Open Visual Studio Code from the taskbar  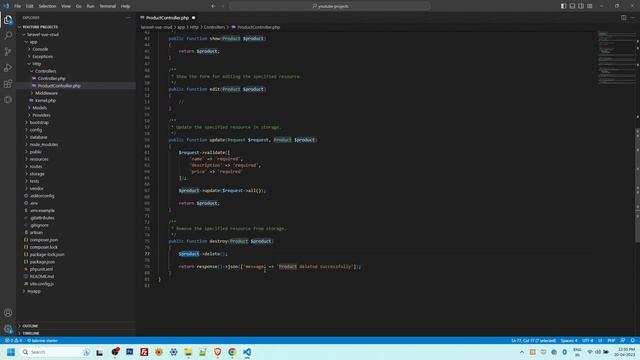(x=247, y=352)
